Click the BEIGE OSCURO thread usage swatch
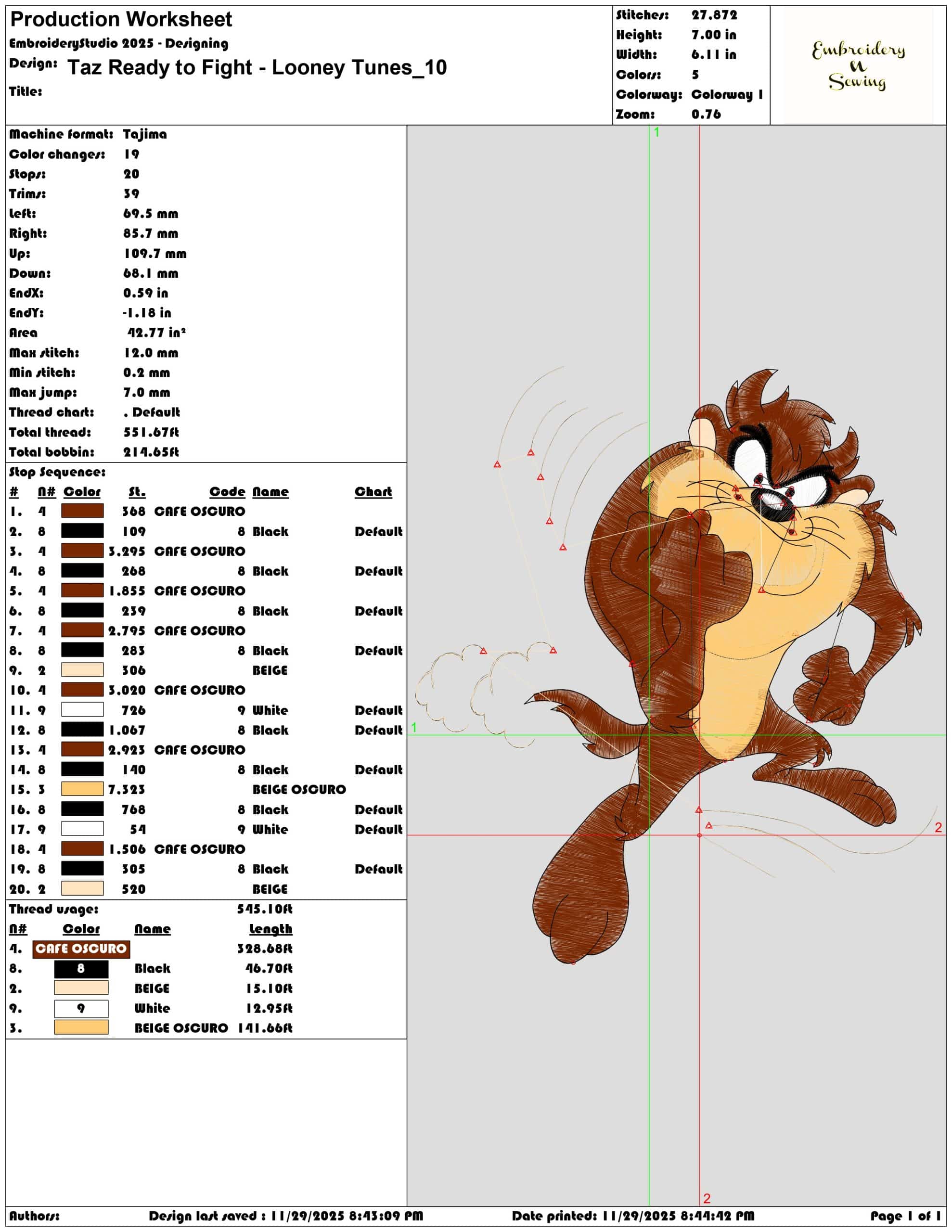 pyautogui.click(x=81, y=1028)
